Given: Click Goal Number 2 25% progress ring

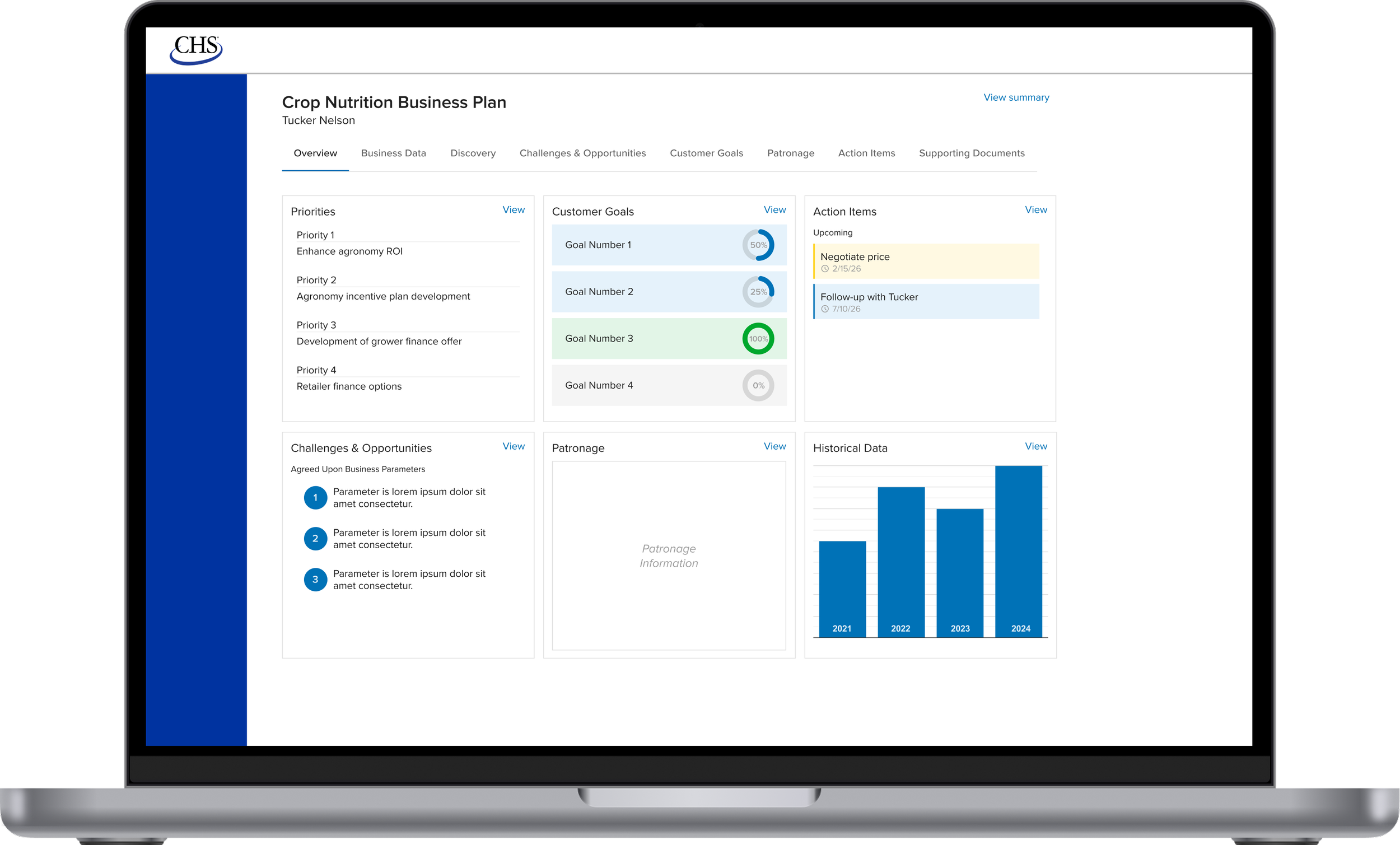Looking at the screenshot, I should [758, 292].
